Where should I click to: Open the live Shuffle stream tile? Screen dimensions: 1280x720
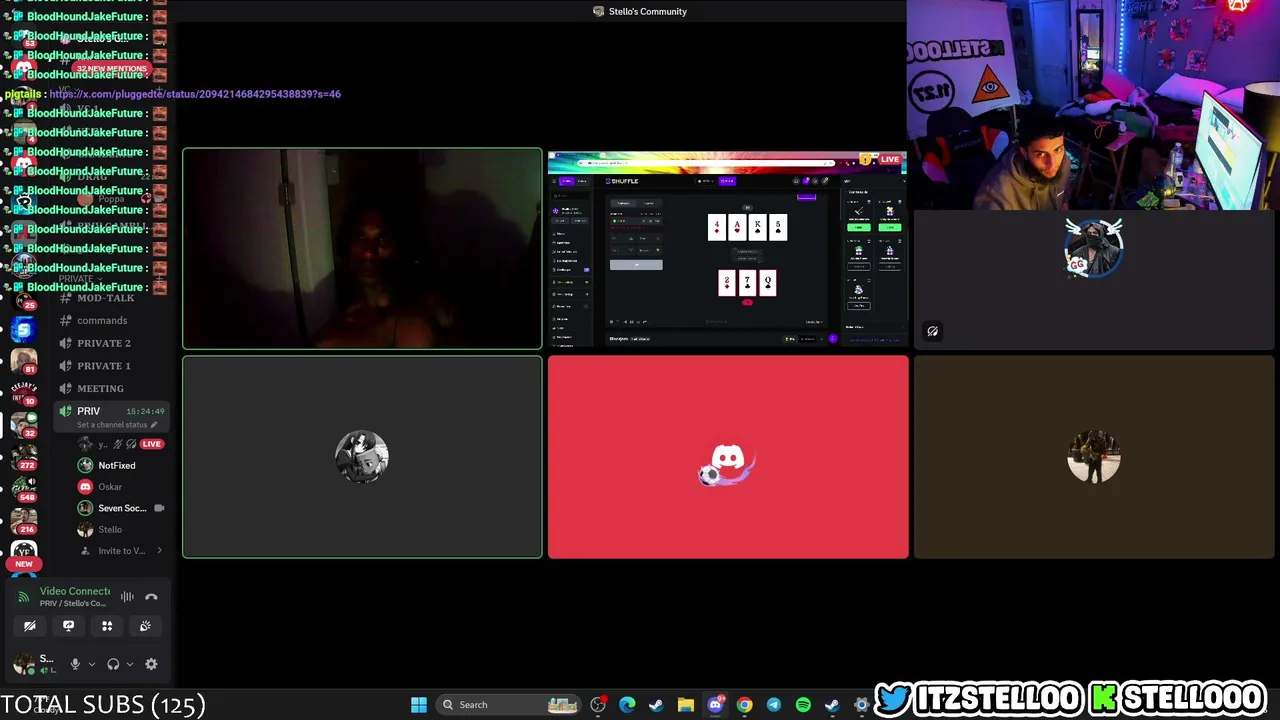(728, 249)
